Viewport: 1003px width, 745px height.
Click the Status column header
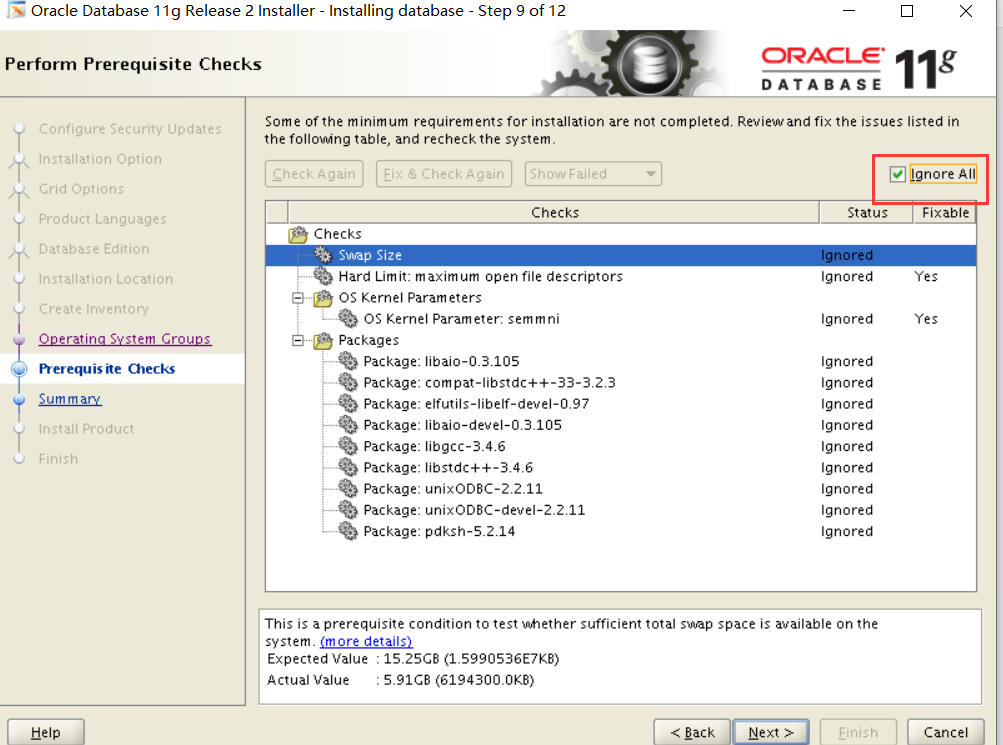click(x=867, y=212)
